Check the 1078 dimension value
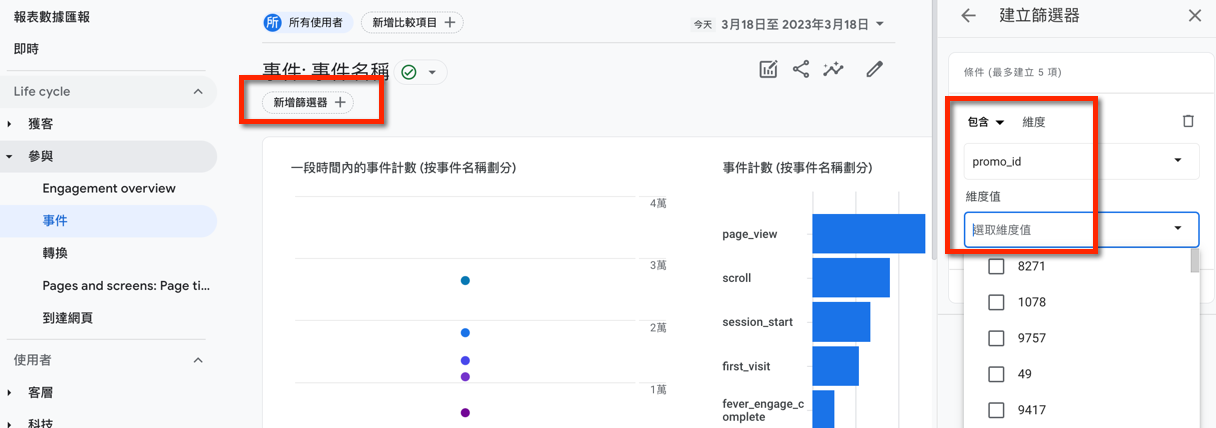Viewport: 1216px width, 428px height. tap(996, 302)
